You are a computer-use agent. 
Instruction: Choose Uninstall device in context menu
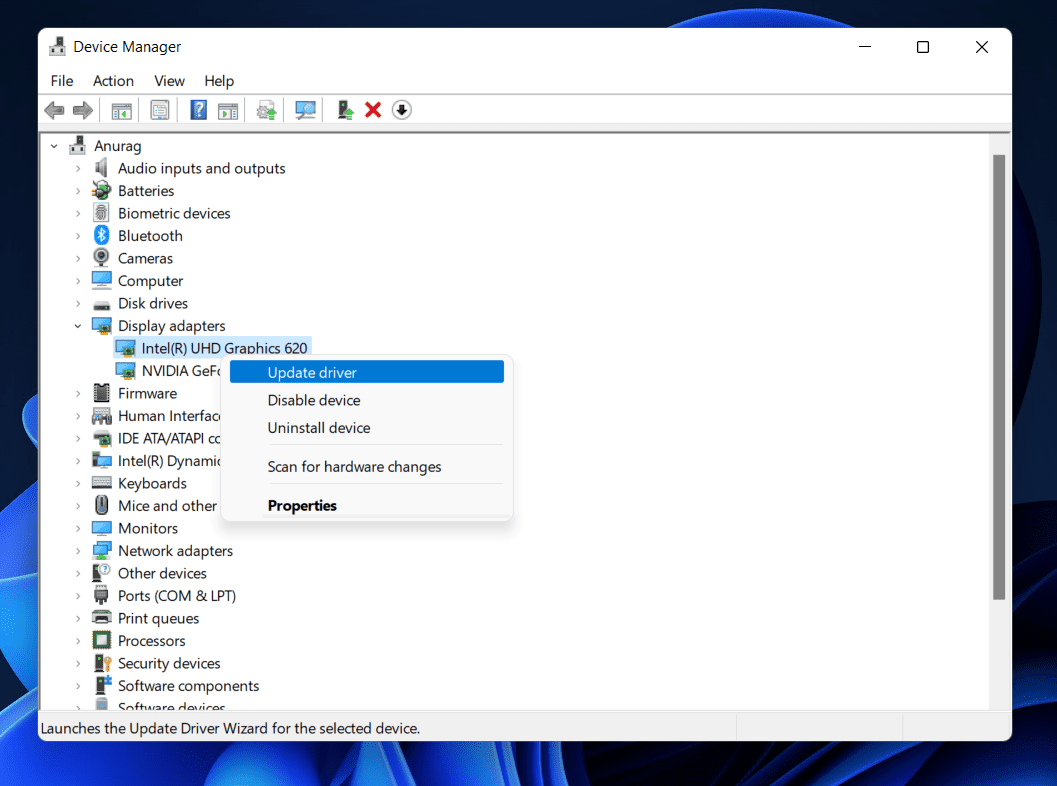tap(319, 427)
